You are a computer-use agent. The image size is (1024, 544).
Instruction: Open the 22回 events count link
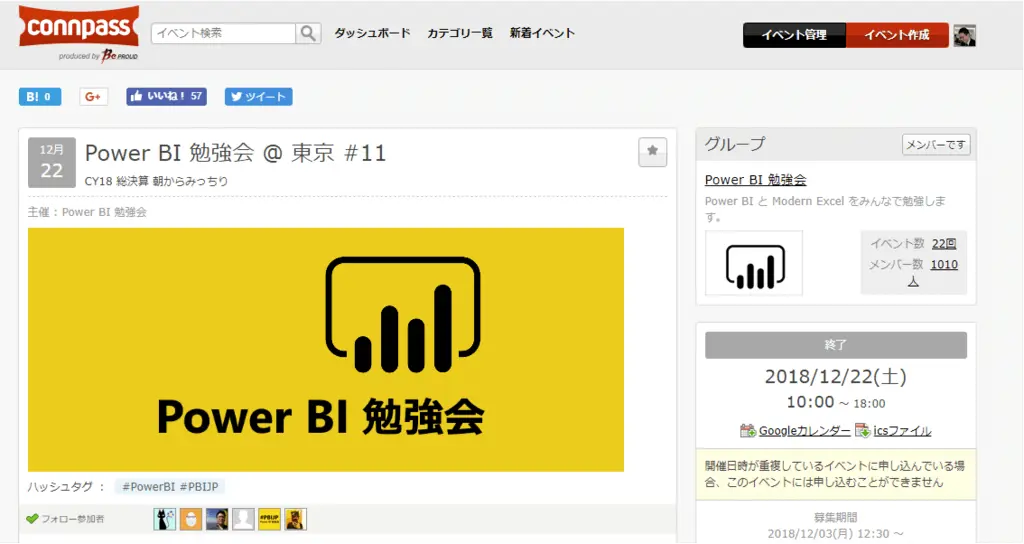(944, 244)
